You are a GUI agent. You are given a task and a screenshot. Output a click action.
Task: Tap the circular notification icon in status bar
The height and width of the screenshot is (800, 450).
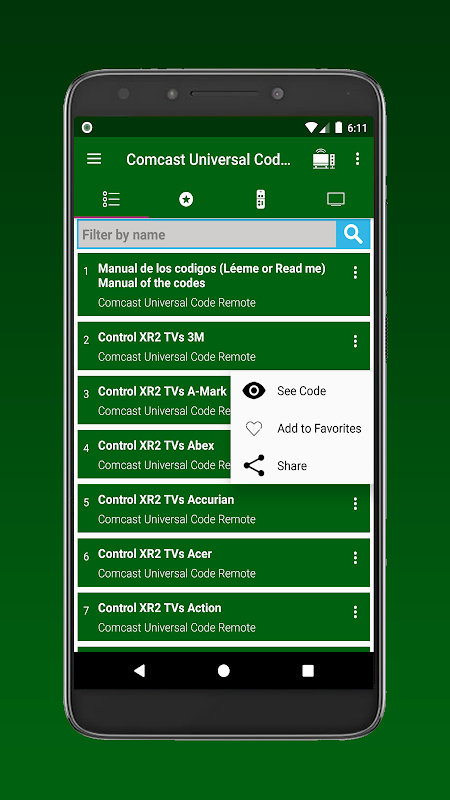click(87, 128)
